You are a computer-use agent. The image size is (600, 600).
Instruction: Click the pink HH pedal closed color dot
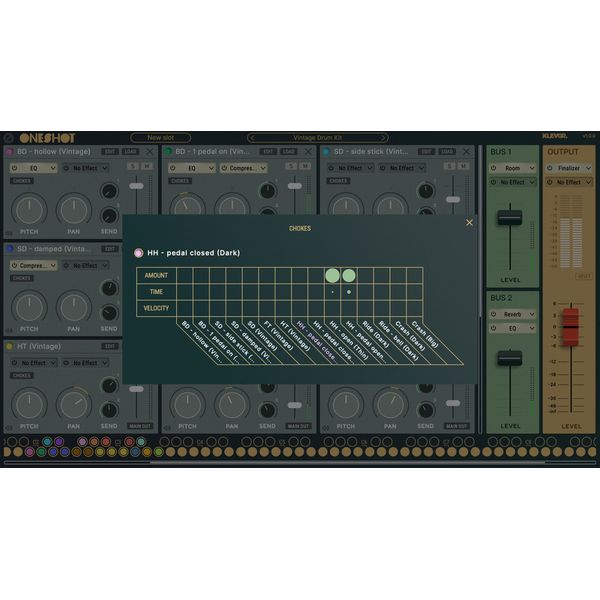pos(138,253)
